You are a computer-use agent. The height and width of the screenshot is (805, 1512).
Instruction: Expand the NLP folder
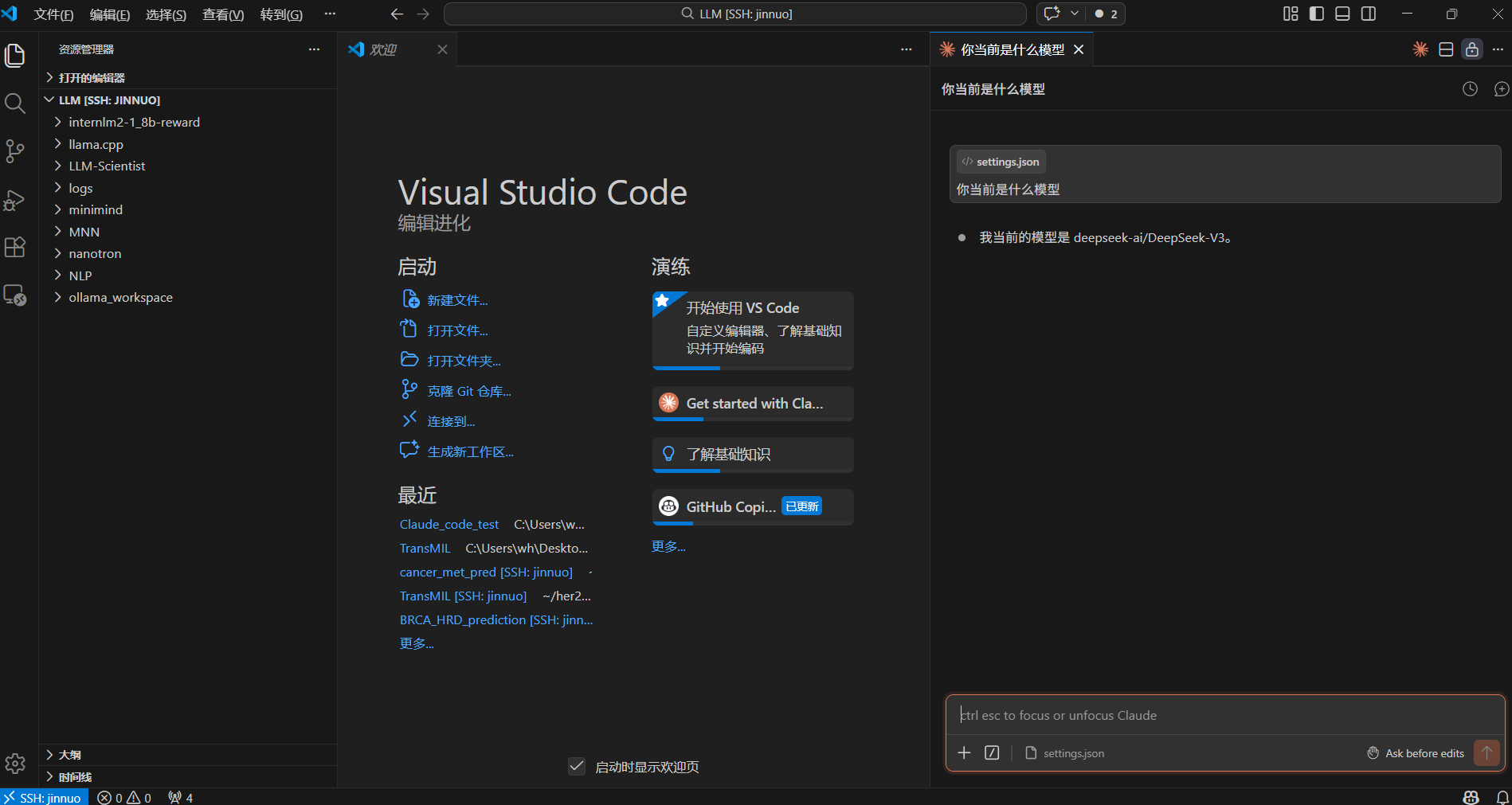click(188, 275)
